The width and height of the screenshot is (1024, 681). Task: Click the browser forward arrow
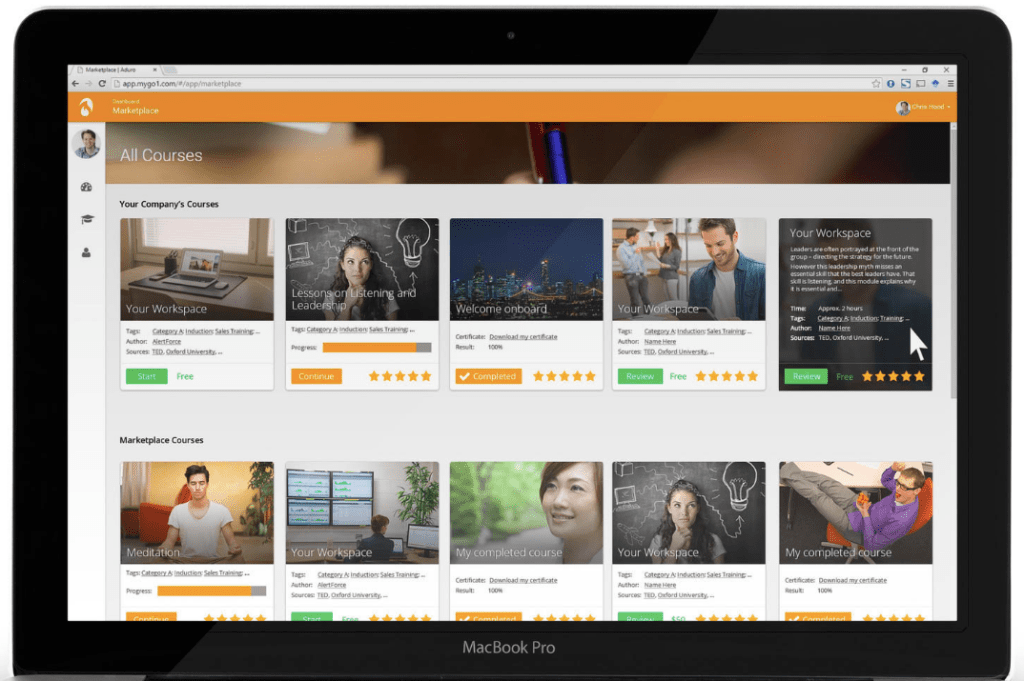coord(89,84)
